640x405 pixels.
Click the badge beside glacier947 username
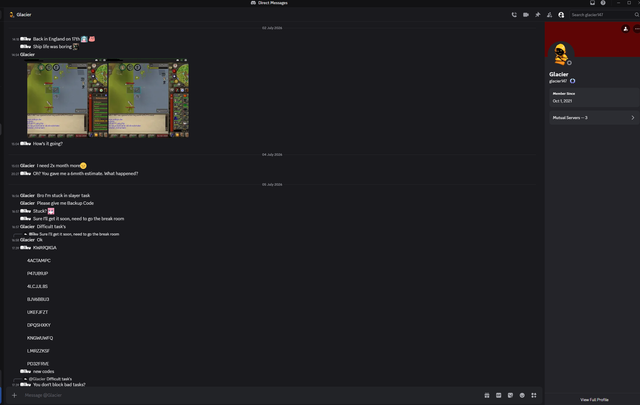[572, 81]
